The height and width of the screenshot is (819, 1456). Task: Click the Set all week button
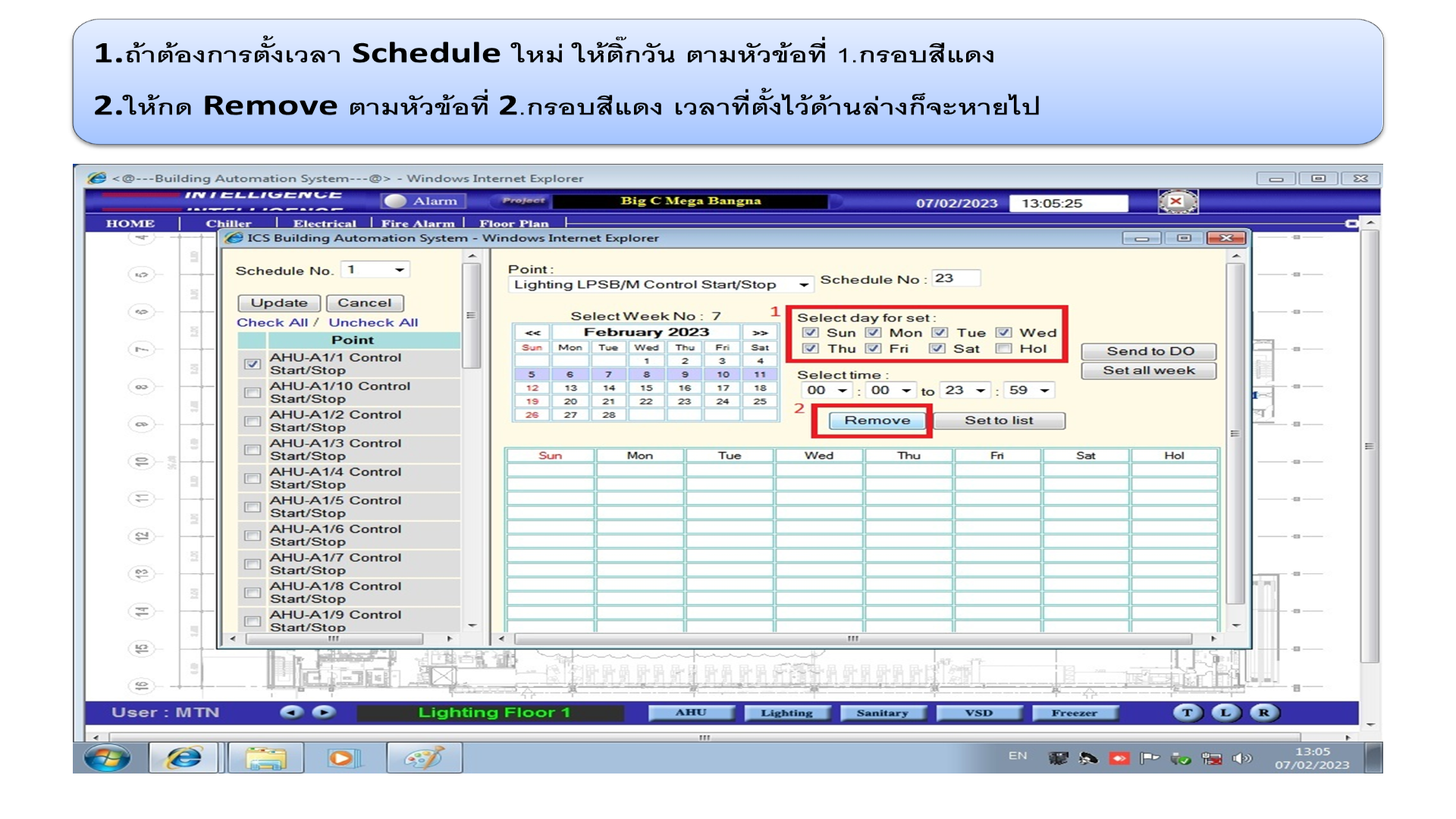click(1150, 371)
